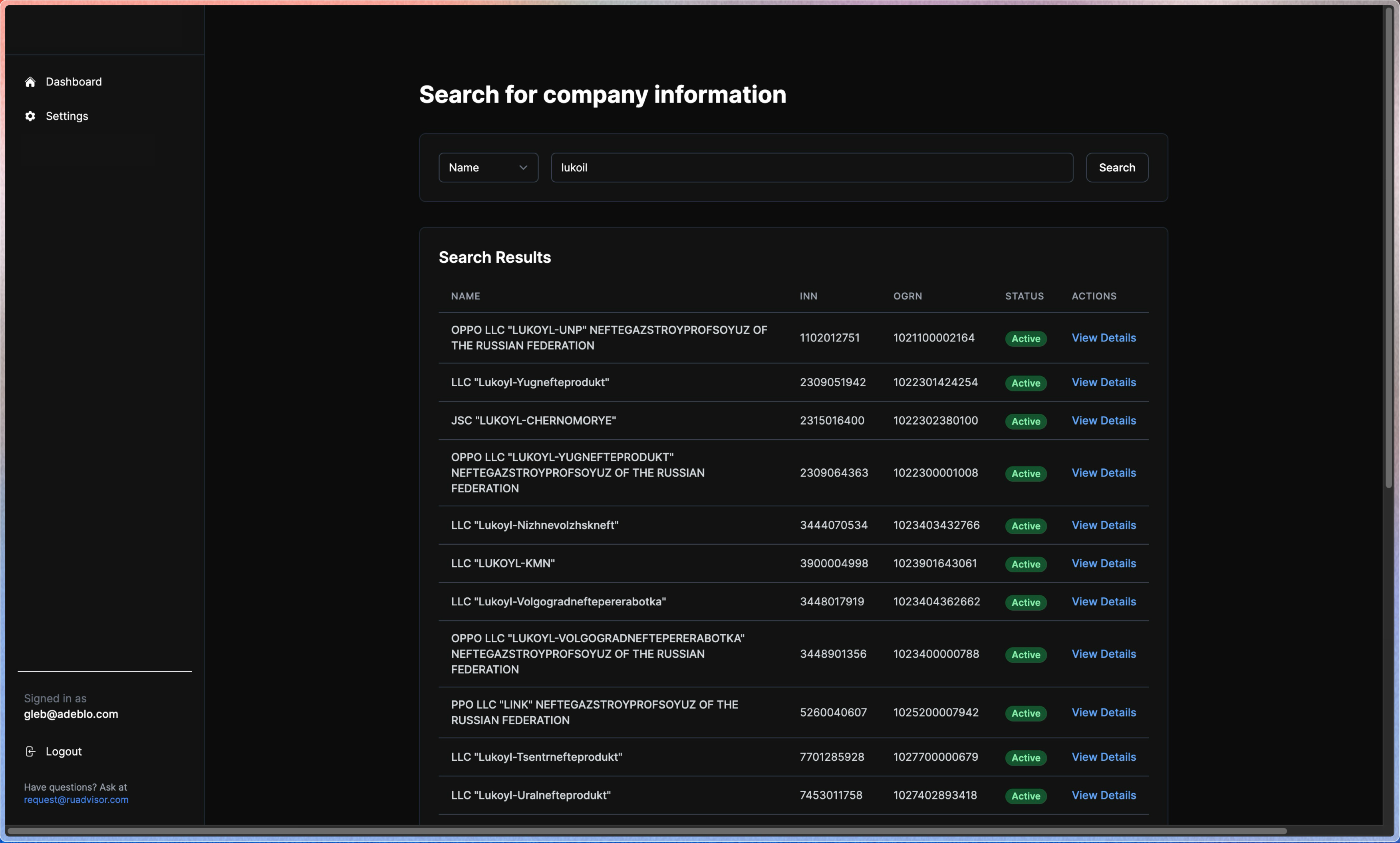This screenshot has height=843, width=1400.
Task: View details for LLC "Lukoyl-Tsentrnefteprodukt"
Action: pyautogui.click(x=1103, y=757)
